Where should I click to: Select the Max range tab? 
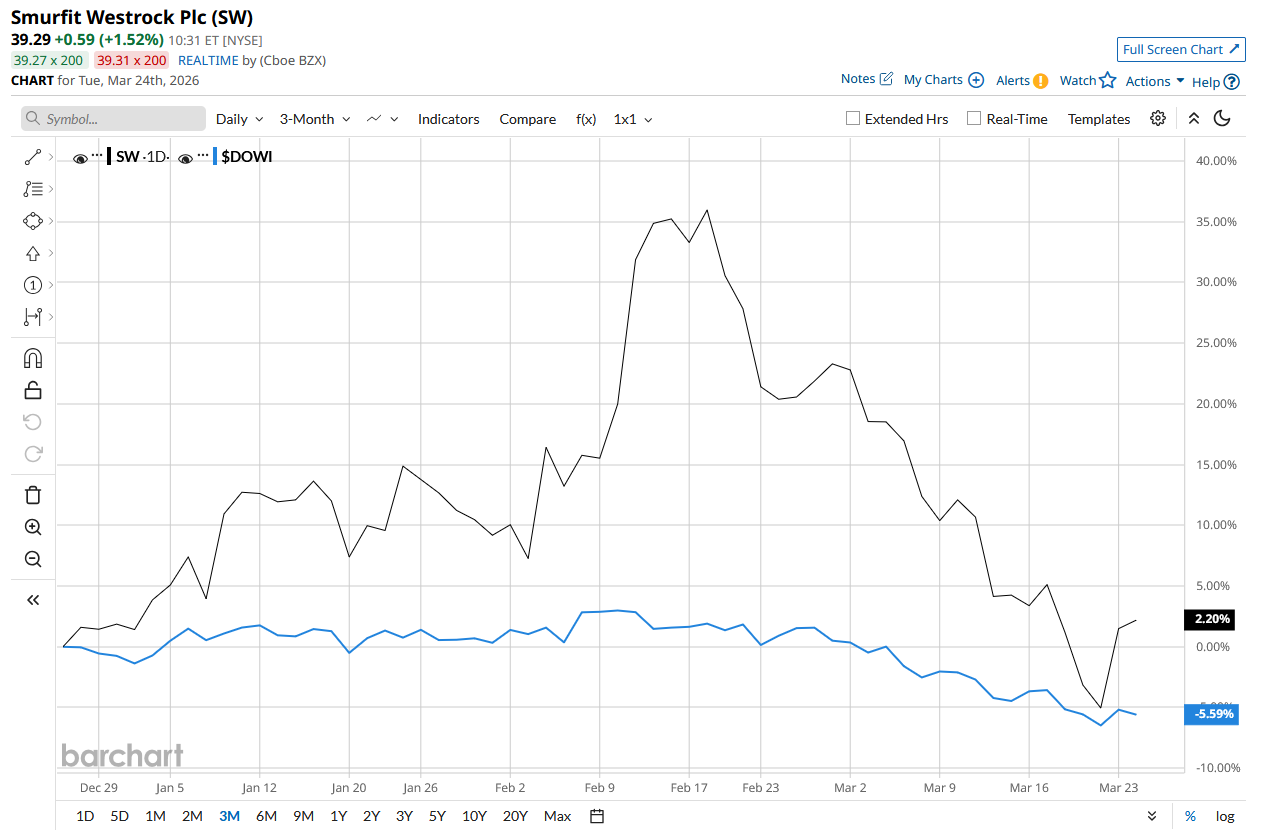coord(557,816)
